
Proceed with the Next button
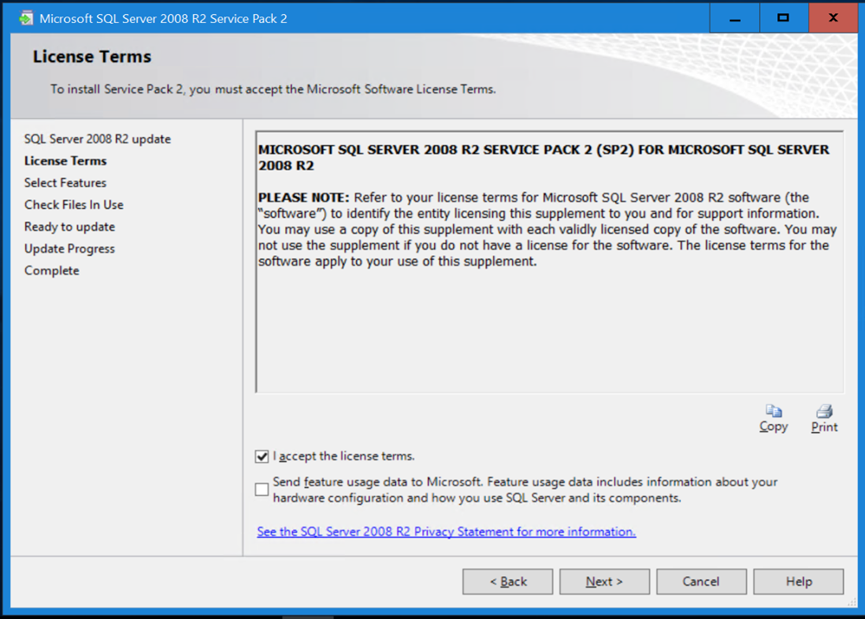605,581
